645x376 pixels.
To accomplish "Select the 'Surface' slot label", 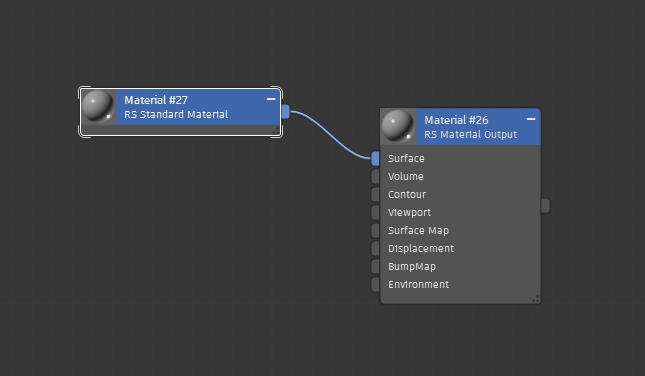I will pyautogui.click(x=406, y=158).
